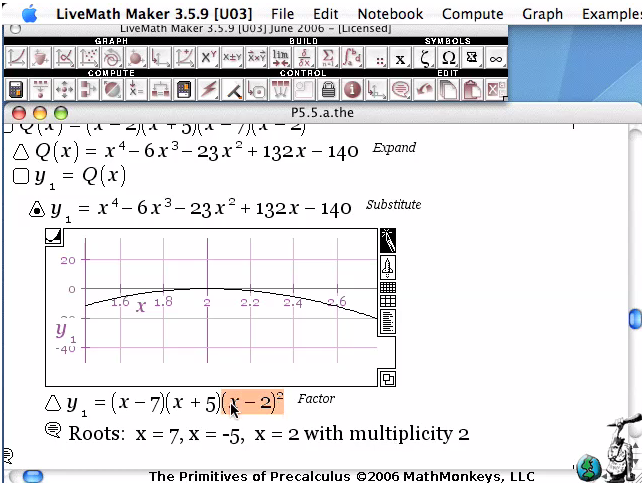643x487 pixels.
Task: Collapse the Factor result triangle
Action: click(53, 403)
